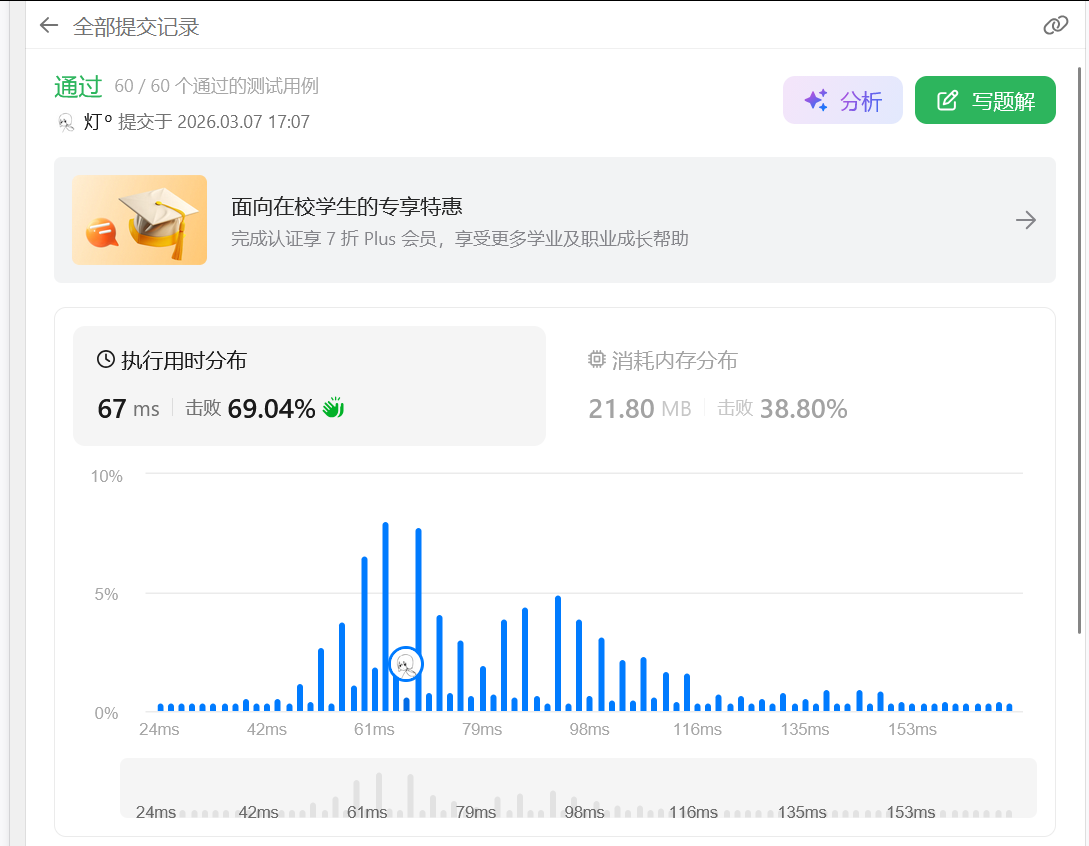The image size is (1089, 846).
Task: Click the 全部提交记录 header title
Action: coord(136,26)
